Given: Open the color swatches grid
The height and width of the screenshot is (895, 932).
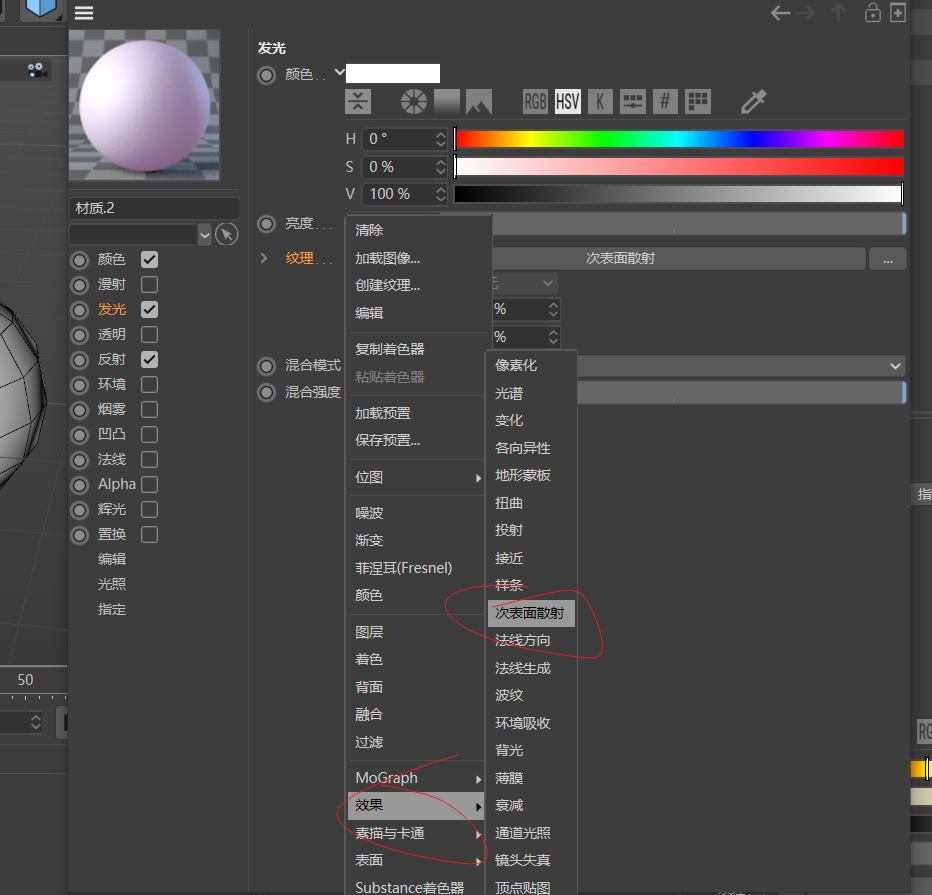Looking at the screenshot, I should pyautogui.click(x=698, y=101).
